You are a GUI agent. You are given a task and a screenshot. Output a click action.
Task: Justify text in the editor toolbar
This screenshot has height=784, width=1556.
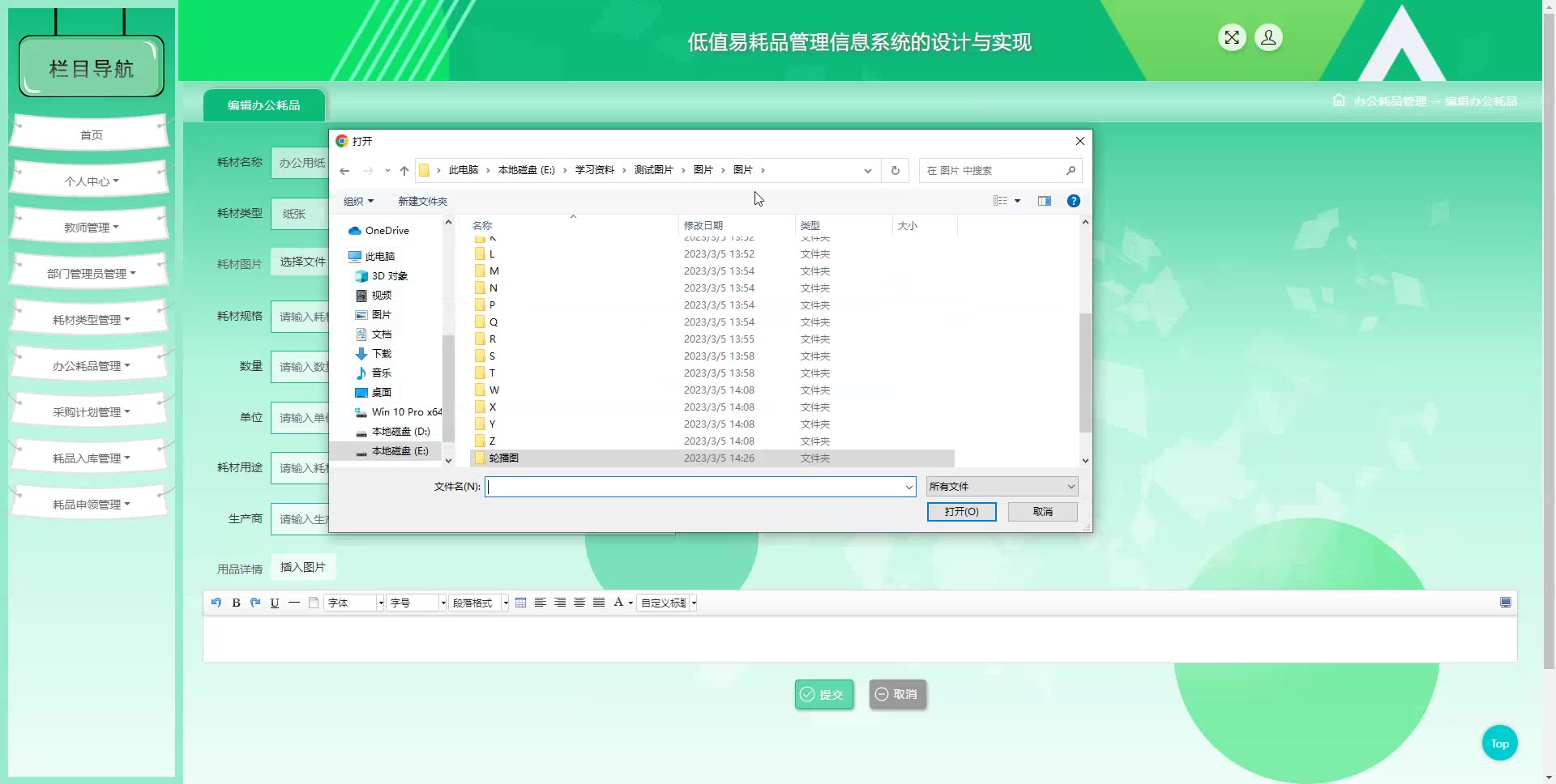click(599, 603)
